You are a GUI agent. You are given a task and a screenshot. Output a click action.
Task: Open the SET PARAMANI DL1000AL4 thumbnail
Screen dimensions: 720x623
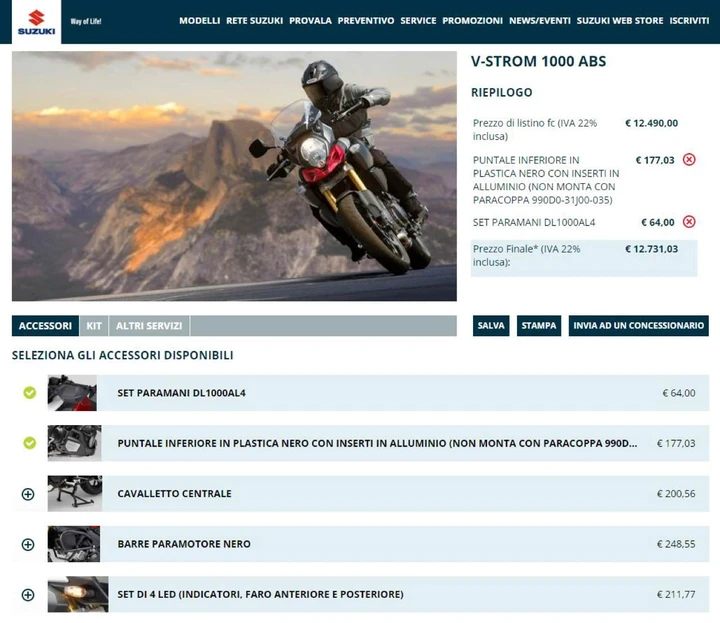[72, 393]
